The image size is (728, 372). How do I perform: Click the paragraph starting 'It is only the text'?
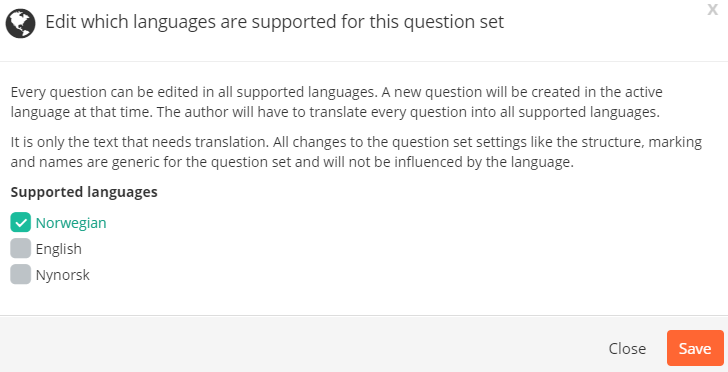pos(356,152)
